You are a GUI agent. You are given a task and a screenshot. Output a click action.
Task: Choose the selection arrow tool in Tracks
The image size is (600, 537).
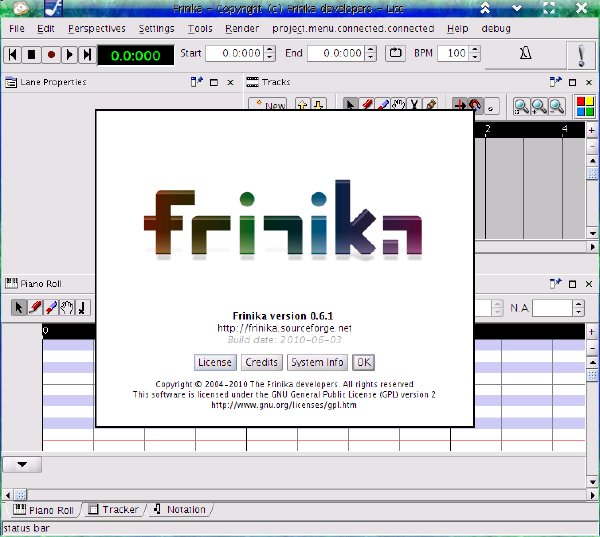(x=350, y=104)
